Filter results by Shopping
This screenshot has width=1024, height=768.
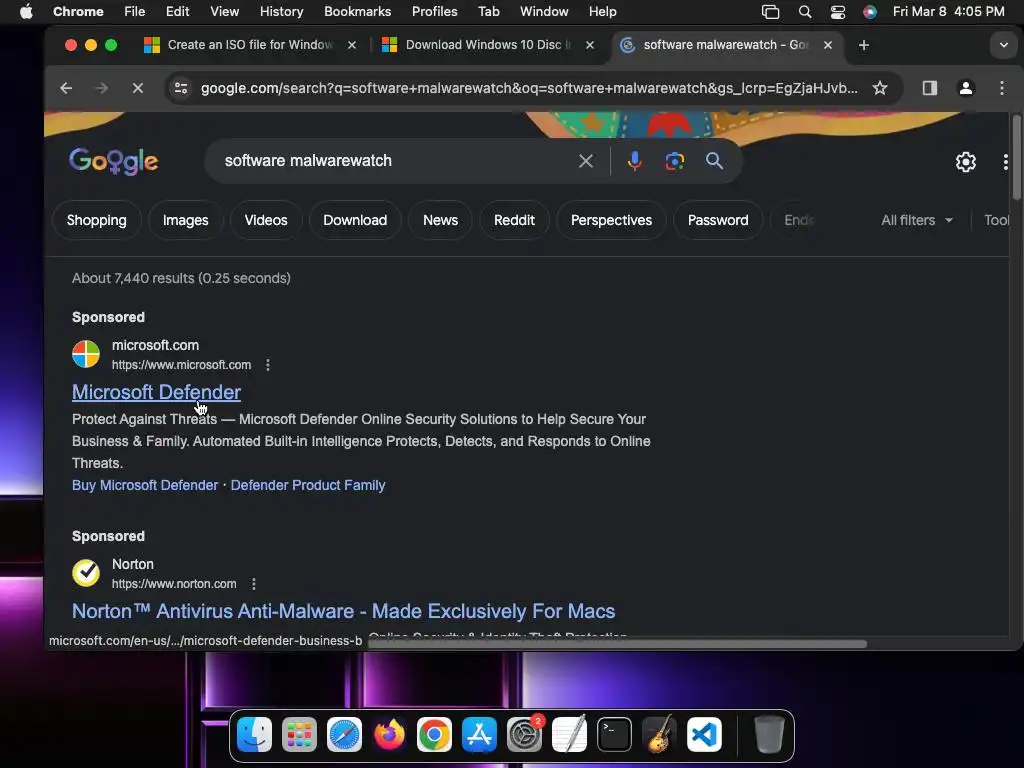[97, 221]
